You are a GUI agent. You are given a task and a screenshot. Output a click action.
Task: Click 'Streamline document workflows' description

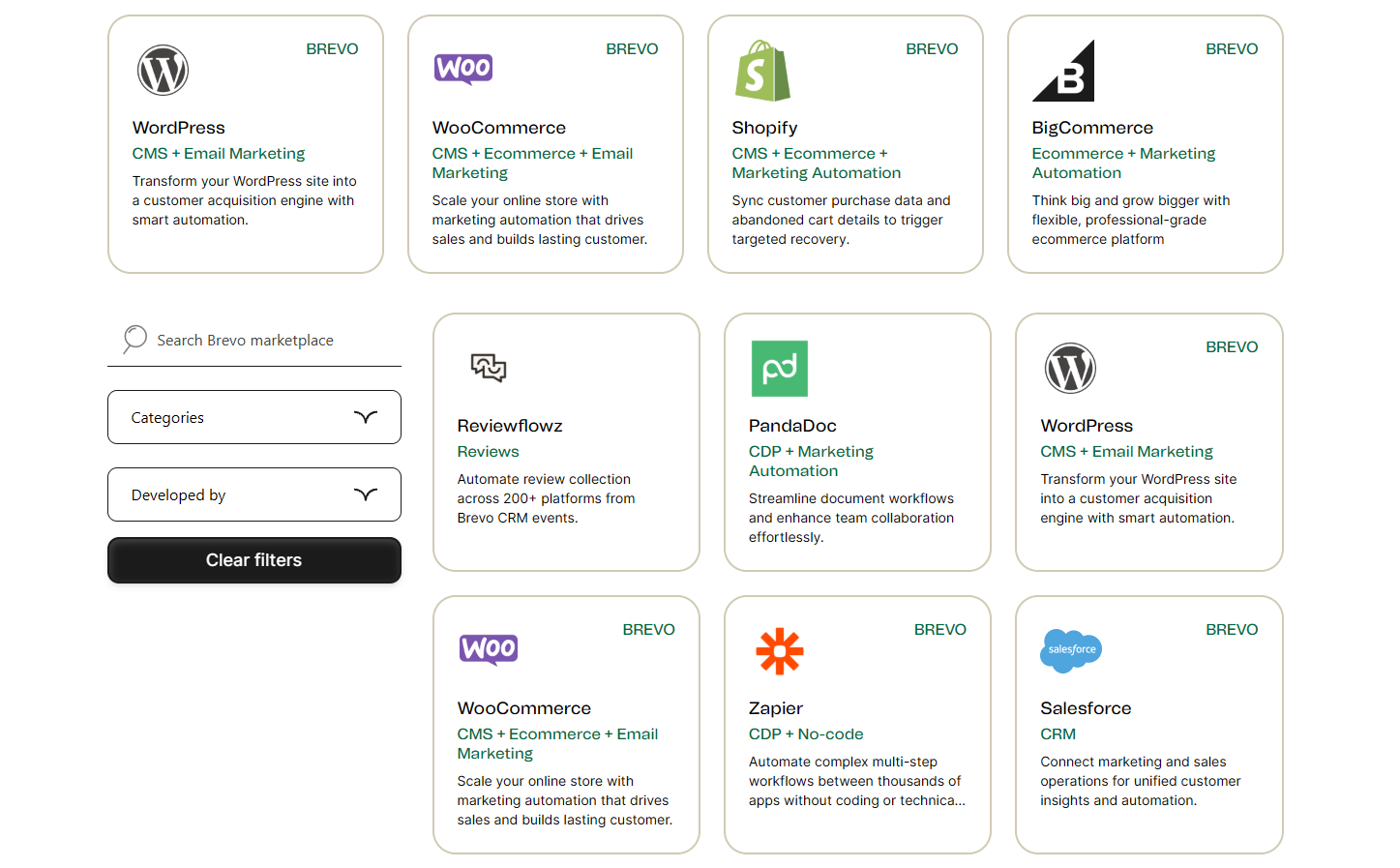(x=851, y=518)
